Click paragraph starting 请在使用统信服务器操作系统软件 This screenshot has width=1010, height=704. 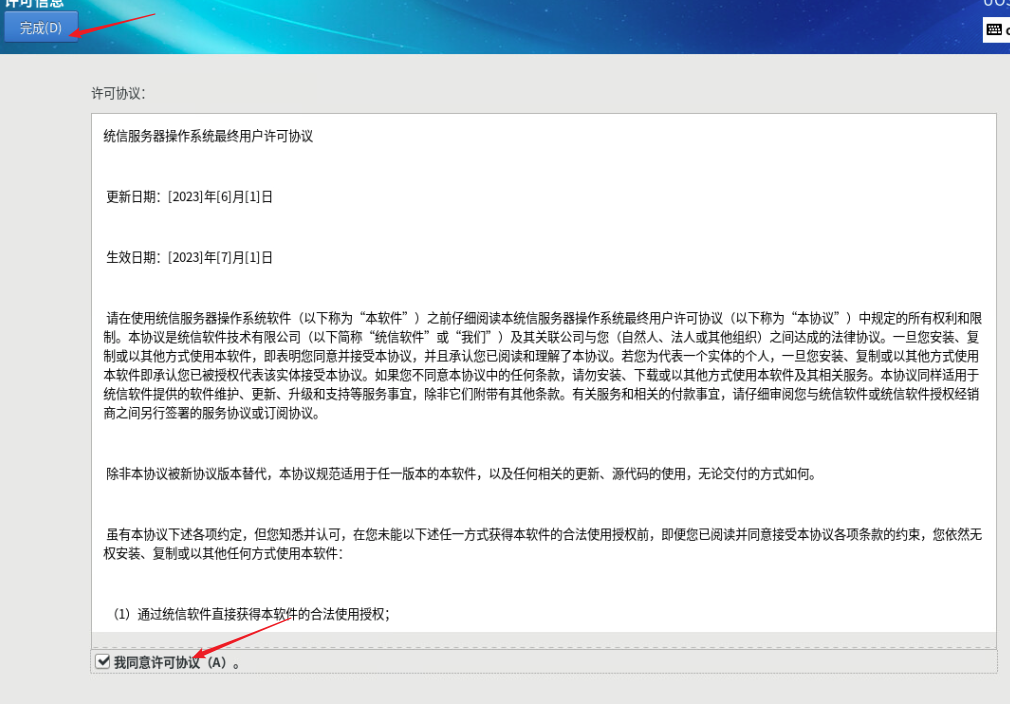coord(542,365)
